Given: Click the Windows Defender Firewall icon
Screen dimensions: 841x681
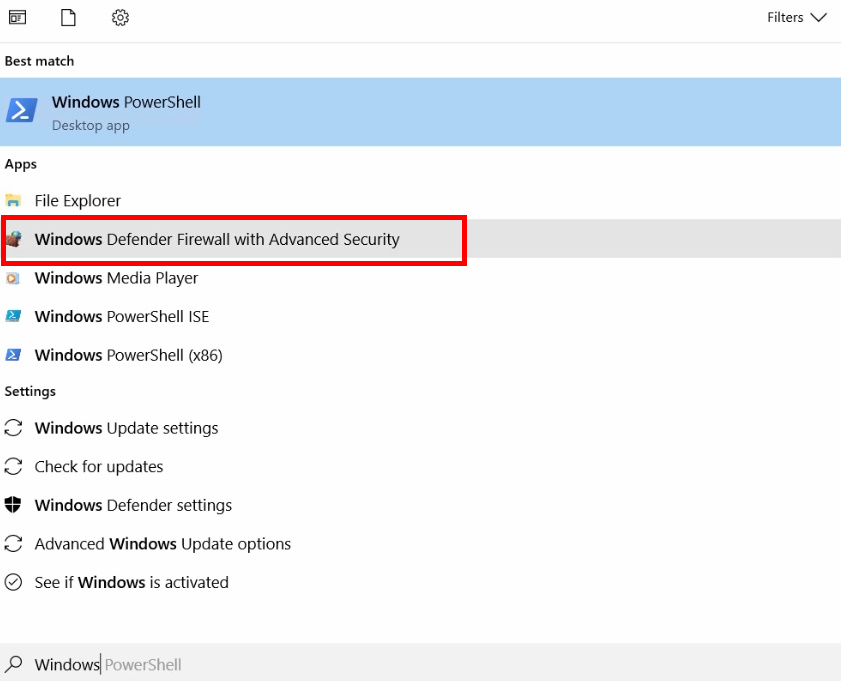Looking at the screenshot, I should 13,239.
